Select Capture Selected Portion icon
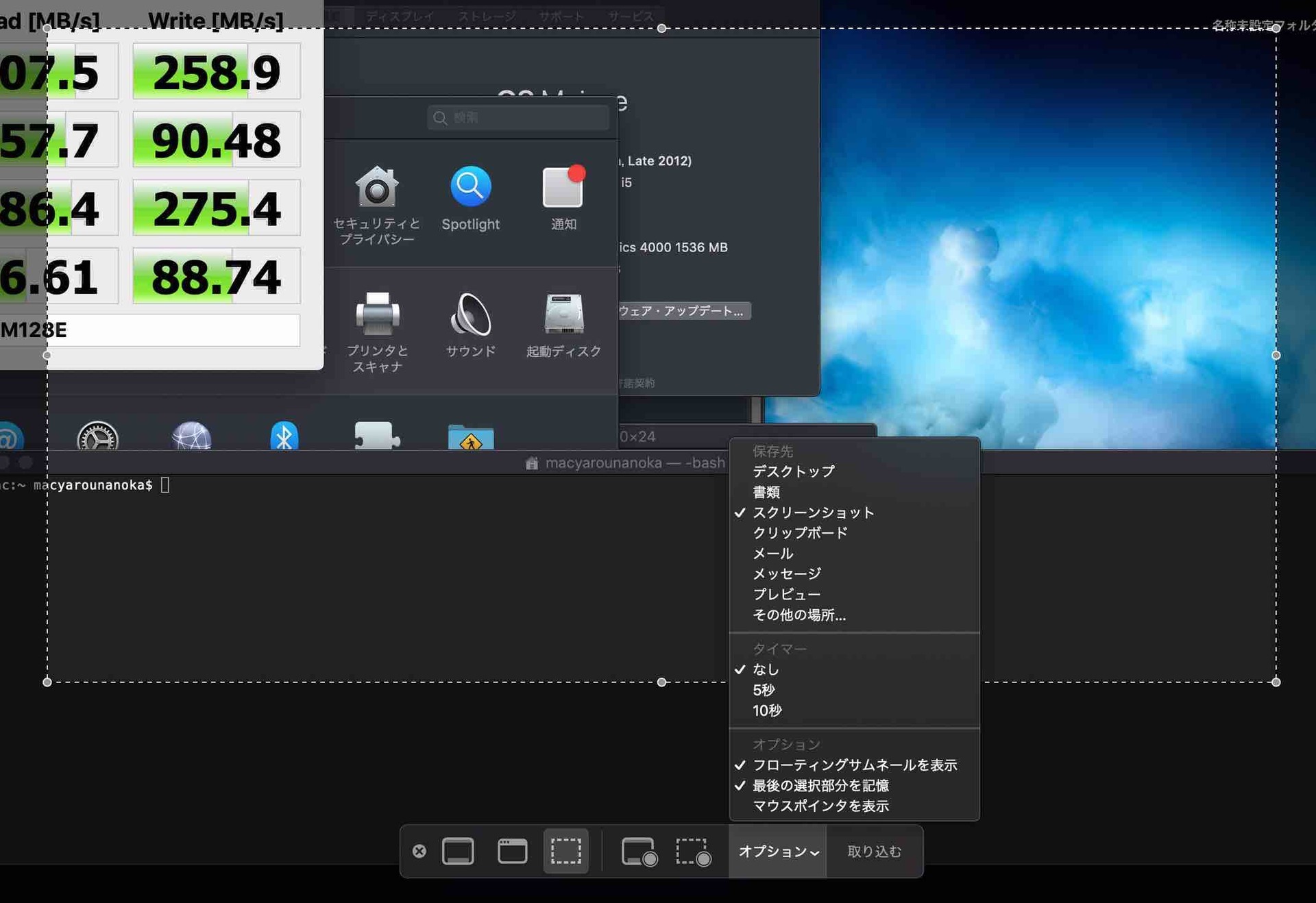The image size is (1316, 903). click(566, 851)
